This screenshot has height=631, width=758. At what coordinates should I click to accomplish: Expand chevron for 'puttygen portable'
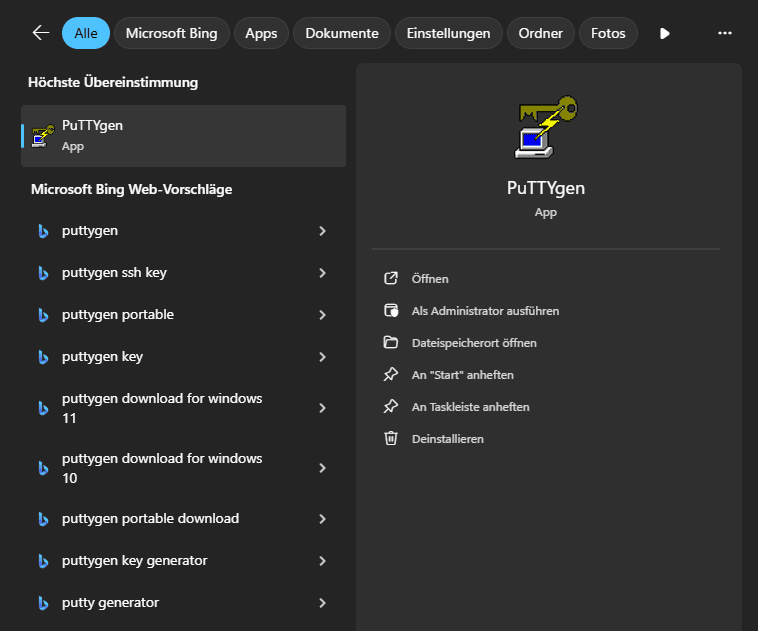tap(322, 315)
